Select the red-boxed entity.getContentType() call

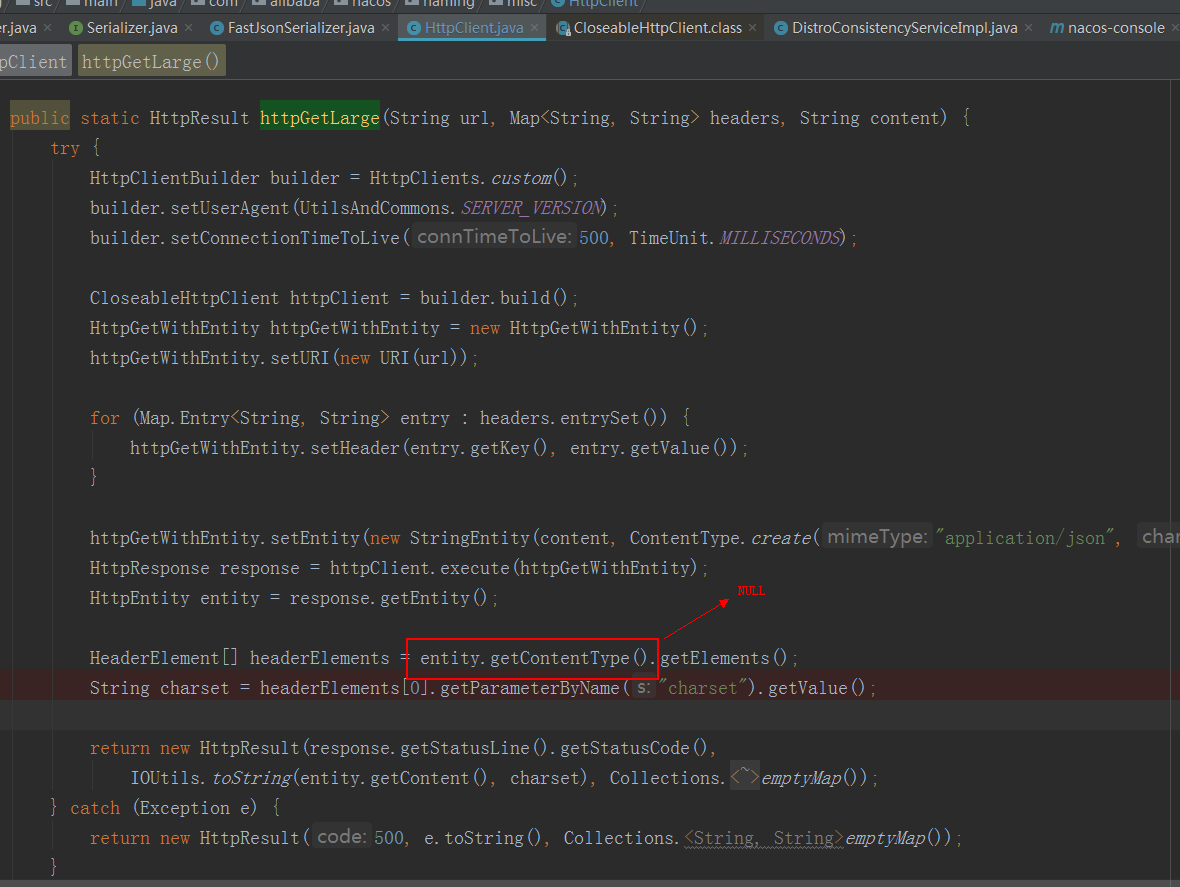[x=532, y=657]
